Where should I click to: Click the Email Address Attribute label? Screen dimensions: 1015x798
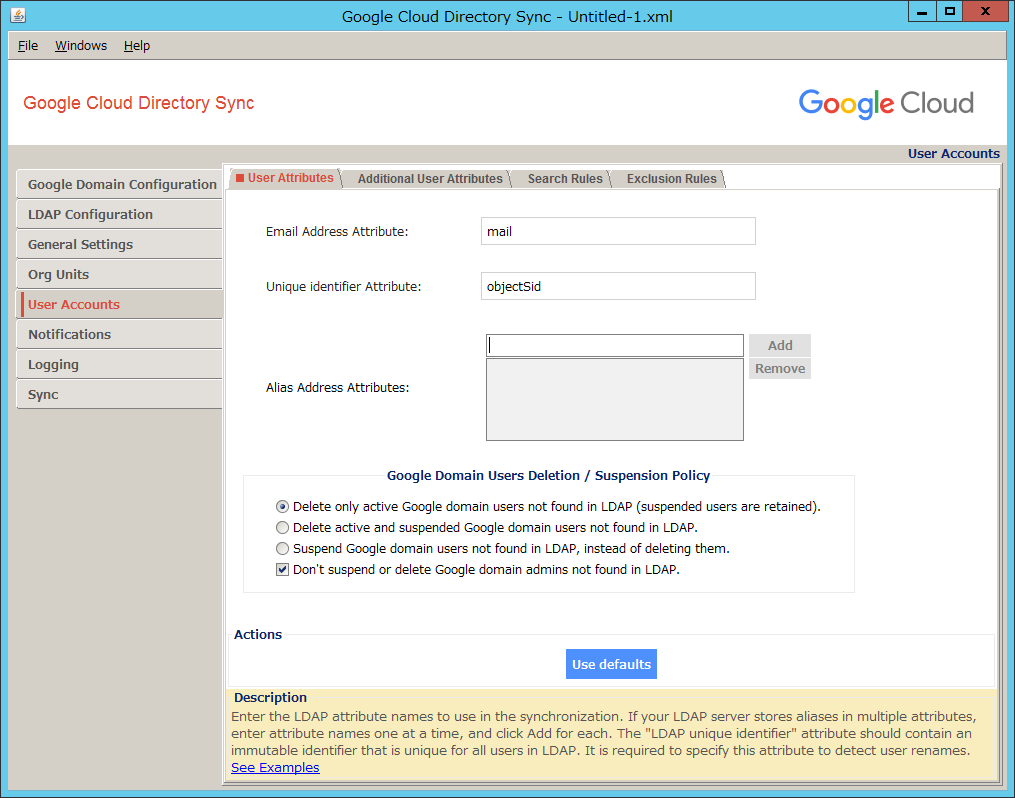tap(337, 232)
